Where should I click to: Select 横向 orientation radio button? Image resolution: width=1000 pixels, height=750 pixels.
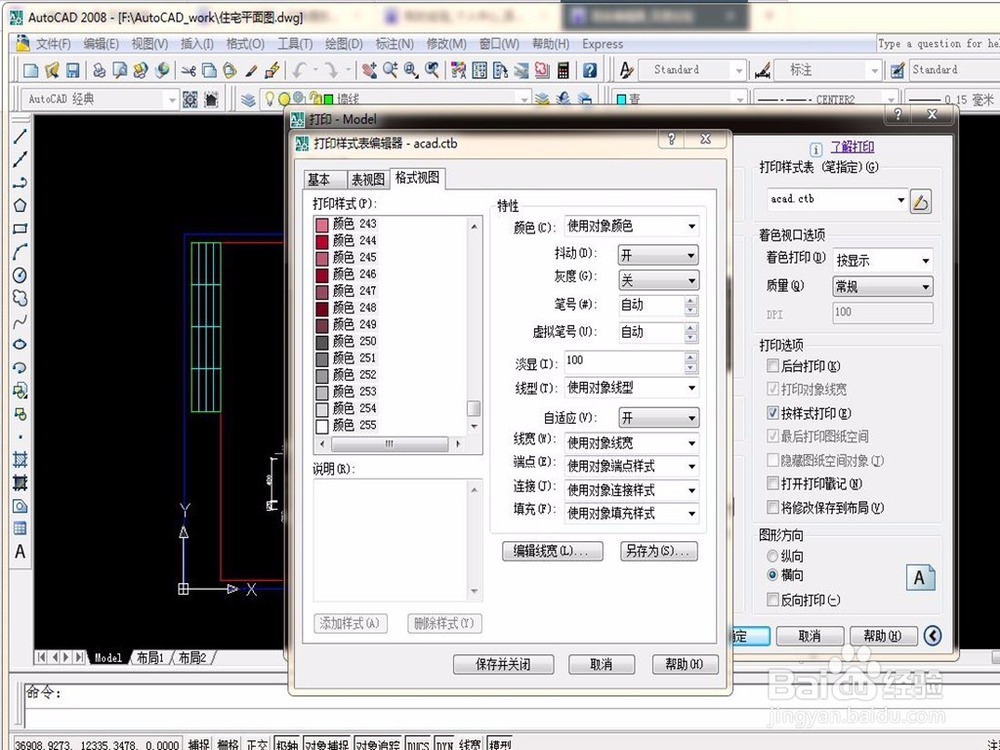[772, 575]
